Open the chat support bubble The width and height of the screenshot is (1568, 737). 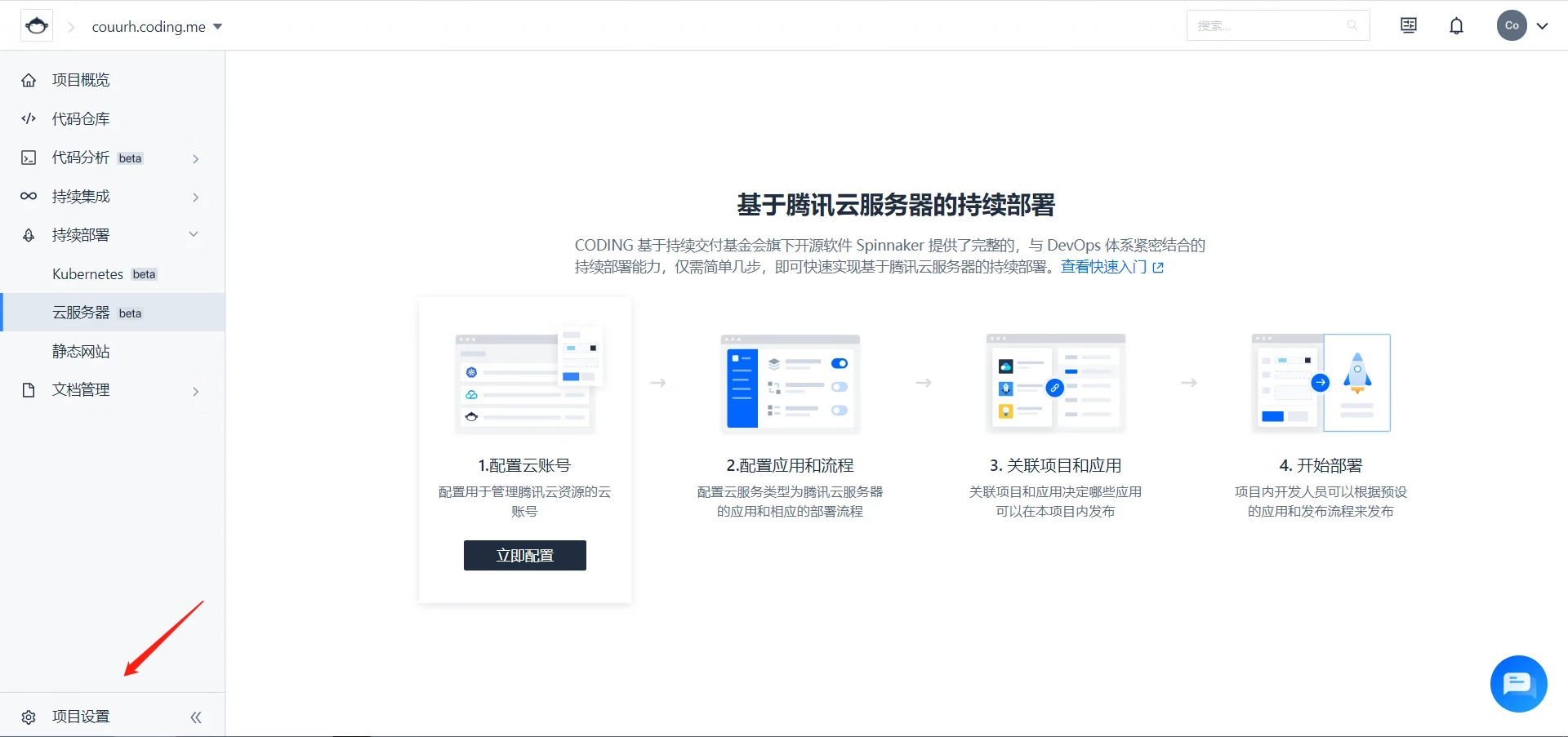pos(1518,684)
